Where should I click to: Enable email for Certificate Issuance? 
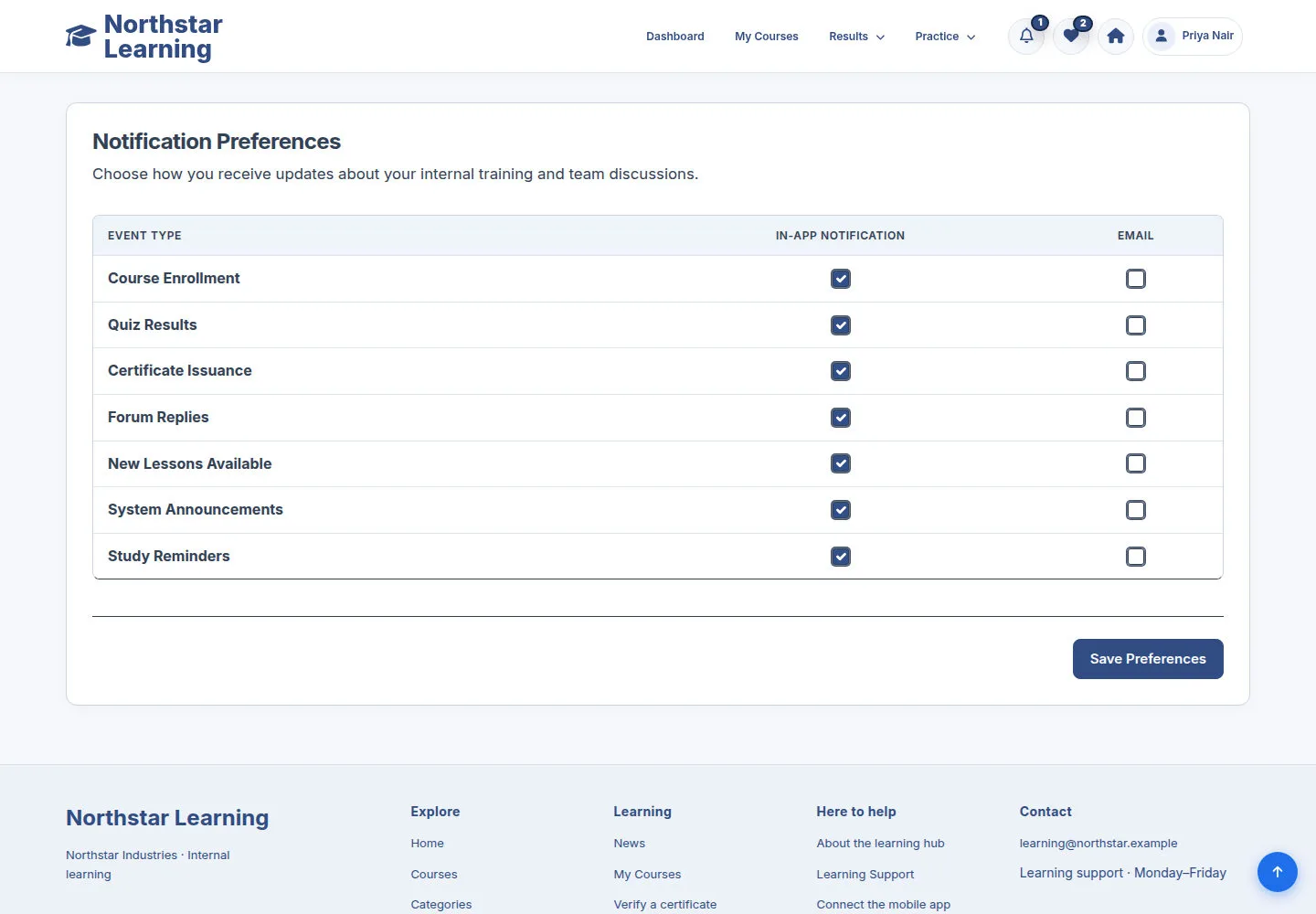coord(1136,371)
